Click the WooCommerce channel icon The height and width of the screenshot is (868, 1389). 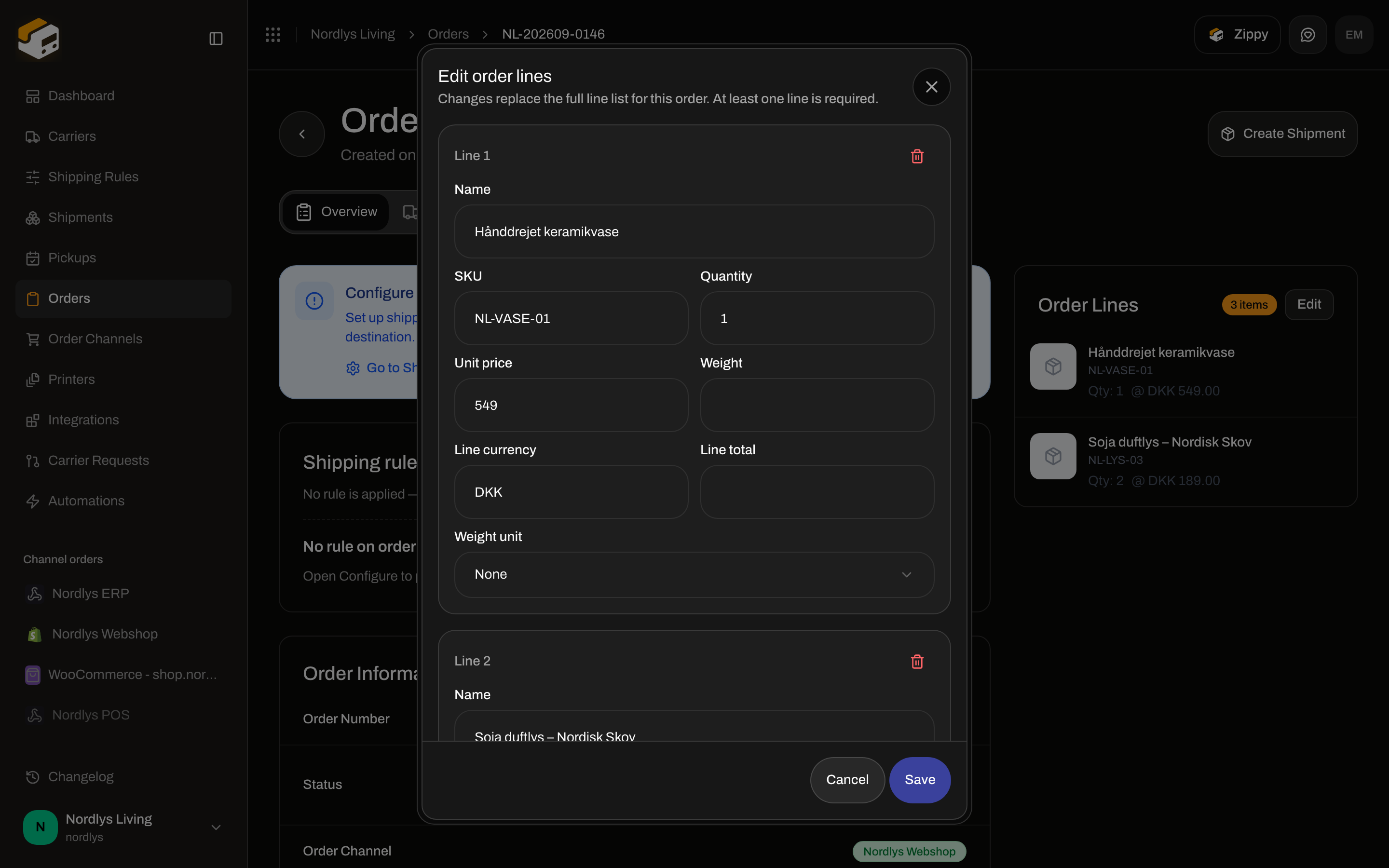click(33, 675)
